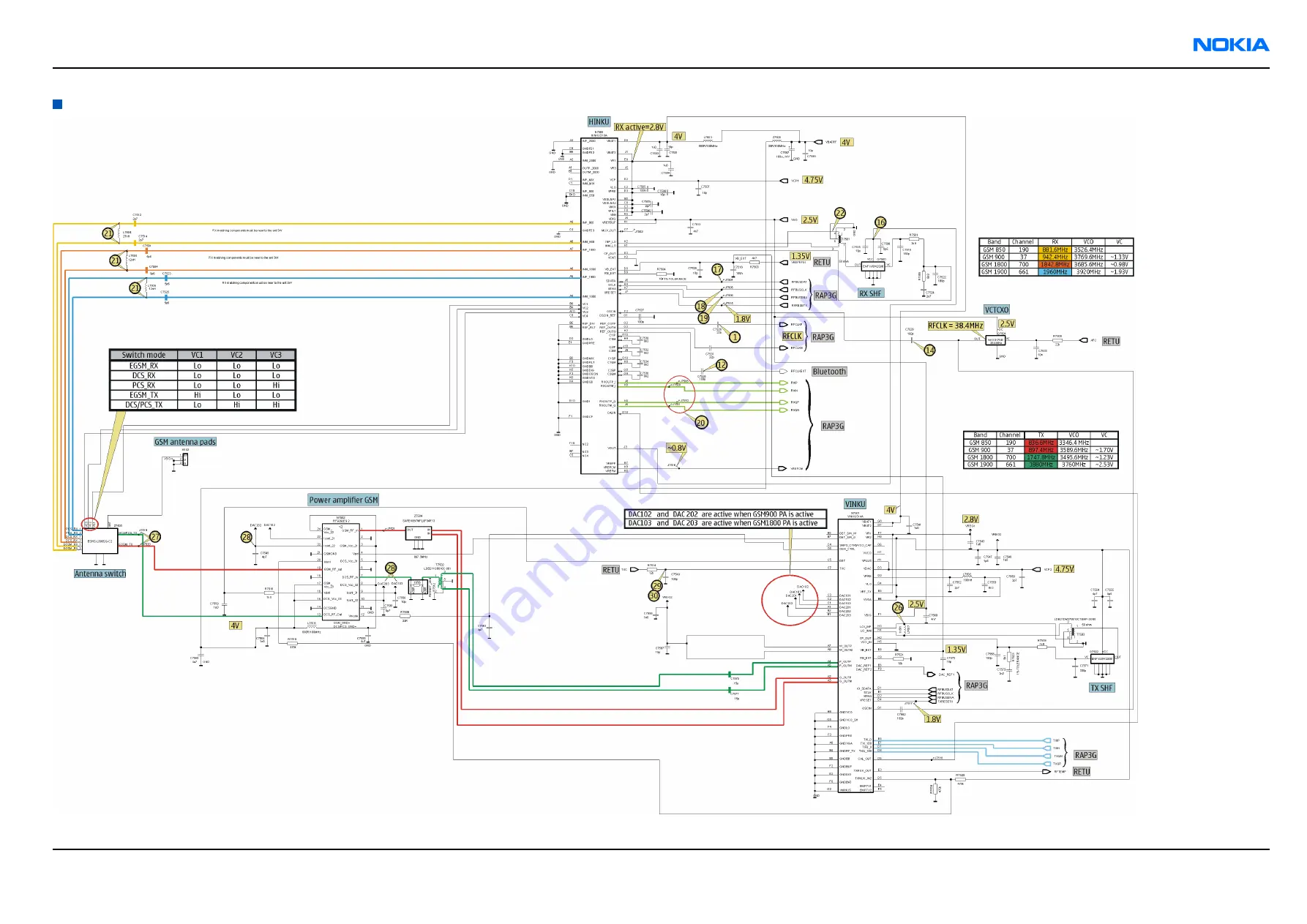The image size is (1307, 924).
Task: Click callout number 19
Action: tap(703, 318)
